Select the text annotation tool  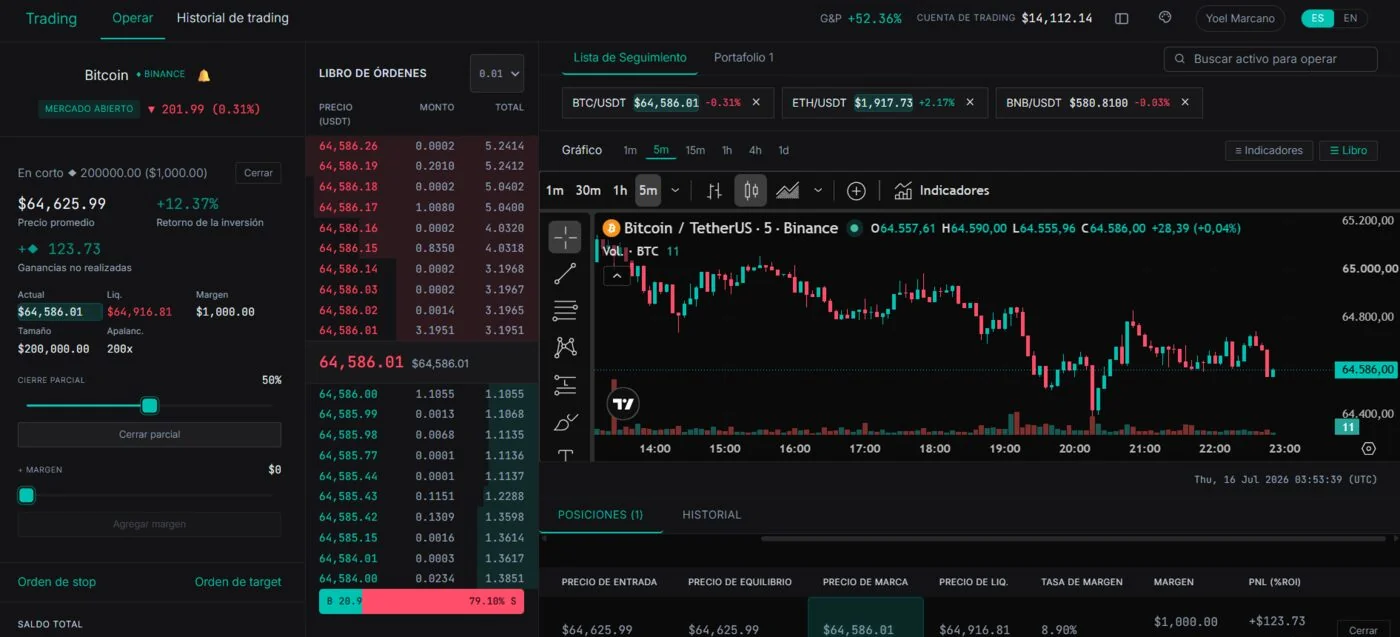pyautogui.click(x=565, y=455)
